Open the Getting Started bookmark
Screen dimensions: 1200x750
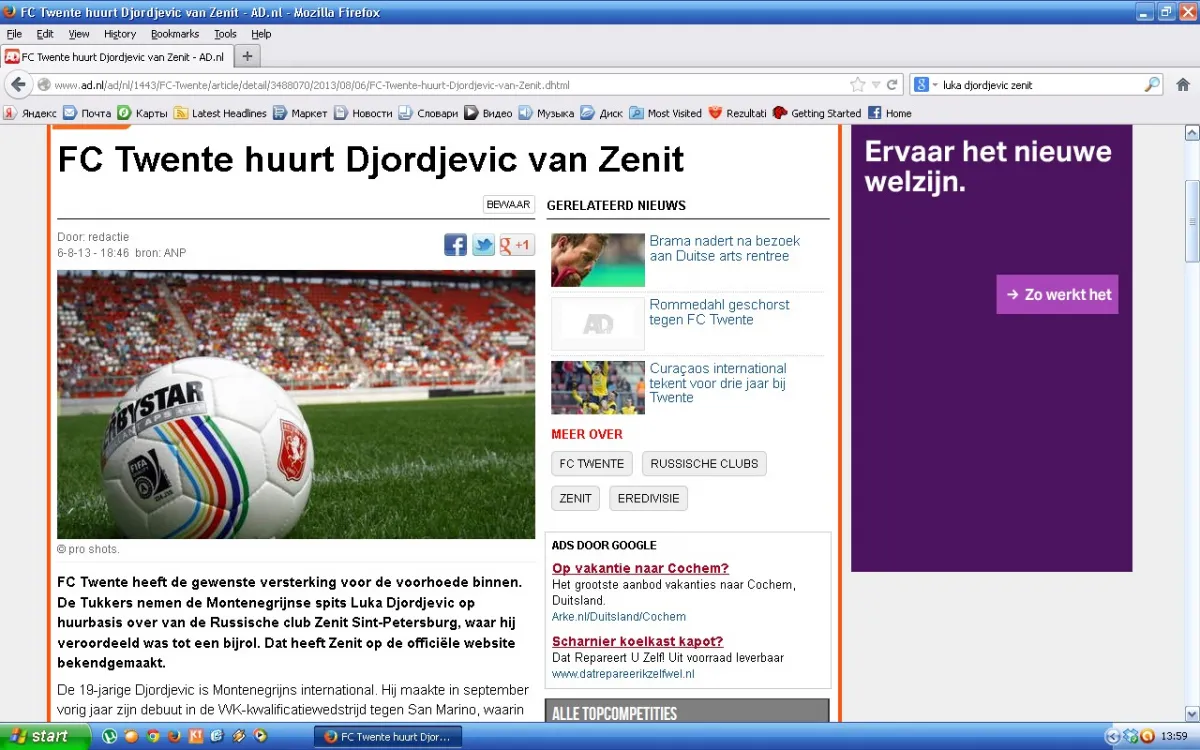click(x=817, y=113)
